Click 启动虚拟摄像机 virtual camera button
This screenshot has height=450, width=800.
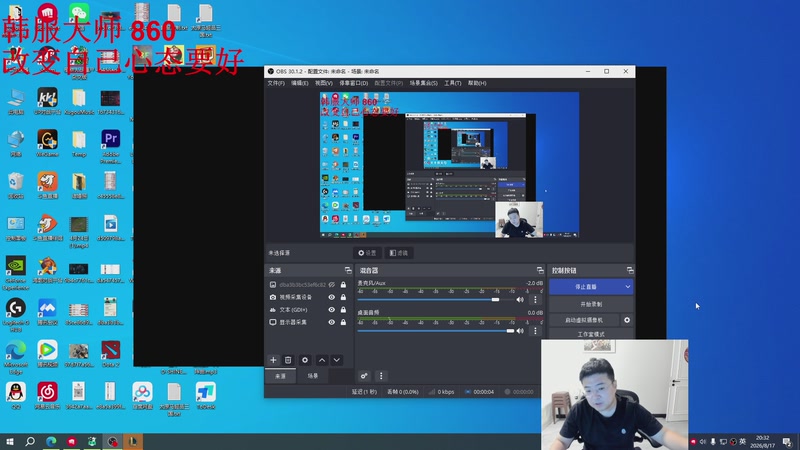point(584,320)
